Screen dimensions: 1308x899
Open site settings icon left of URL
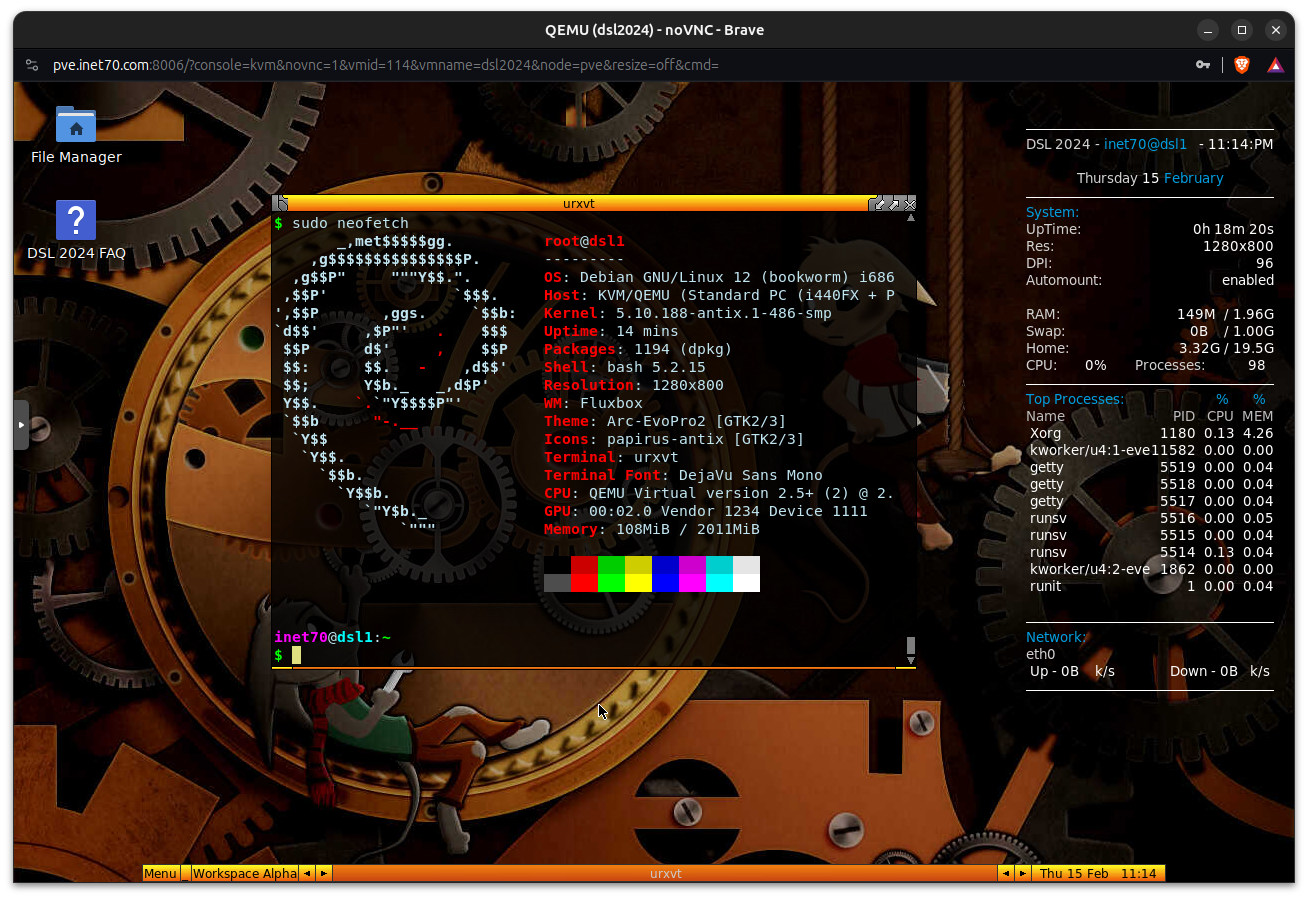(x=32, y=65)
